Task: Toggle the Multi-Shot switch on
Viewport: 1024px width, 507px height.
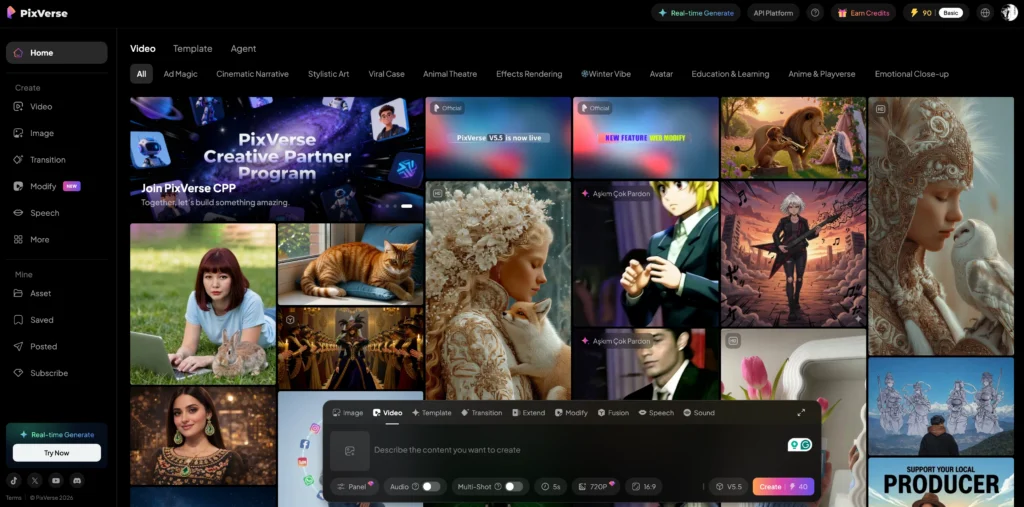Action: click(514, 487)
